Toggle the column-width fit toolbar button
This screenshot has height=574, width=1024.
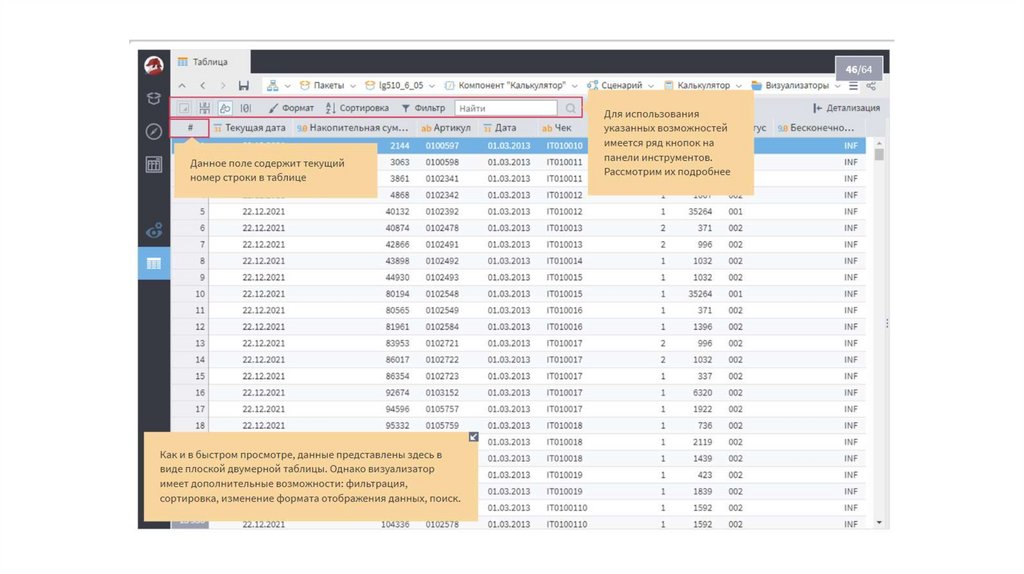205,108
